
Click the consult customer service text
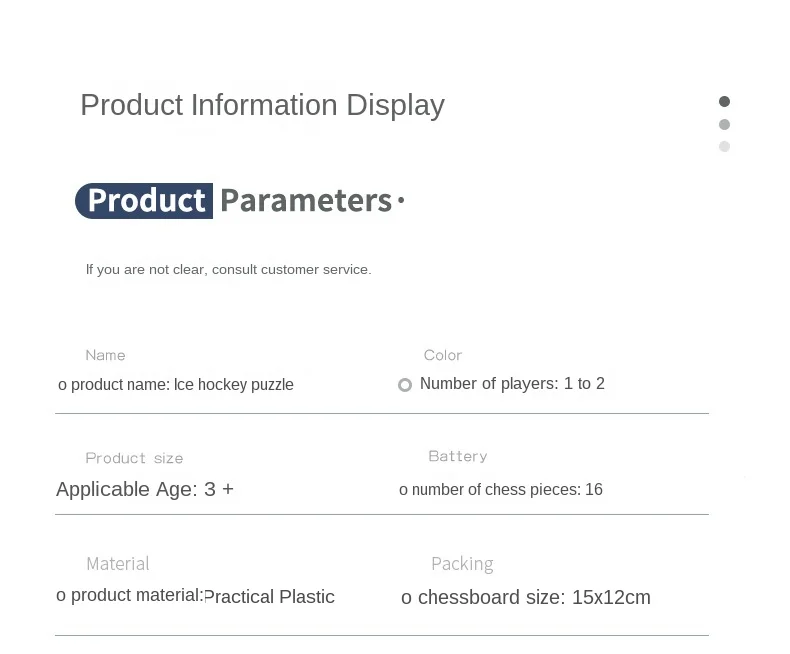pos(228,269)
